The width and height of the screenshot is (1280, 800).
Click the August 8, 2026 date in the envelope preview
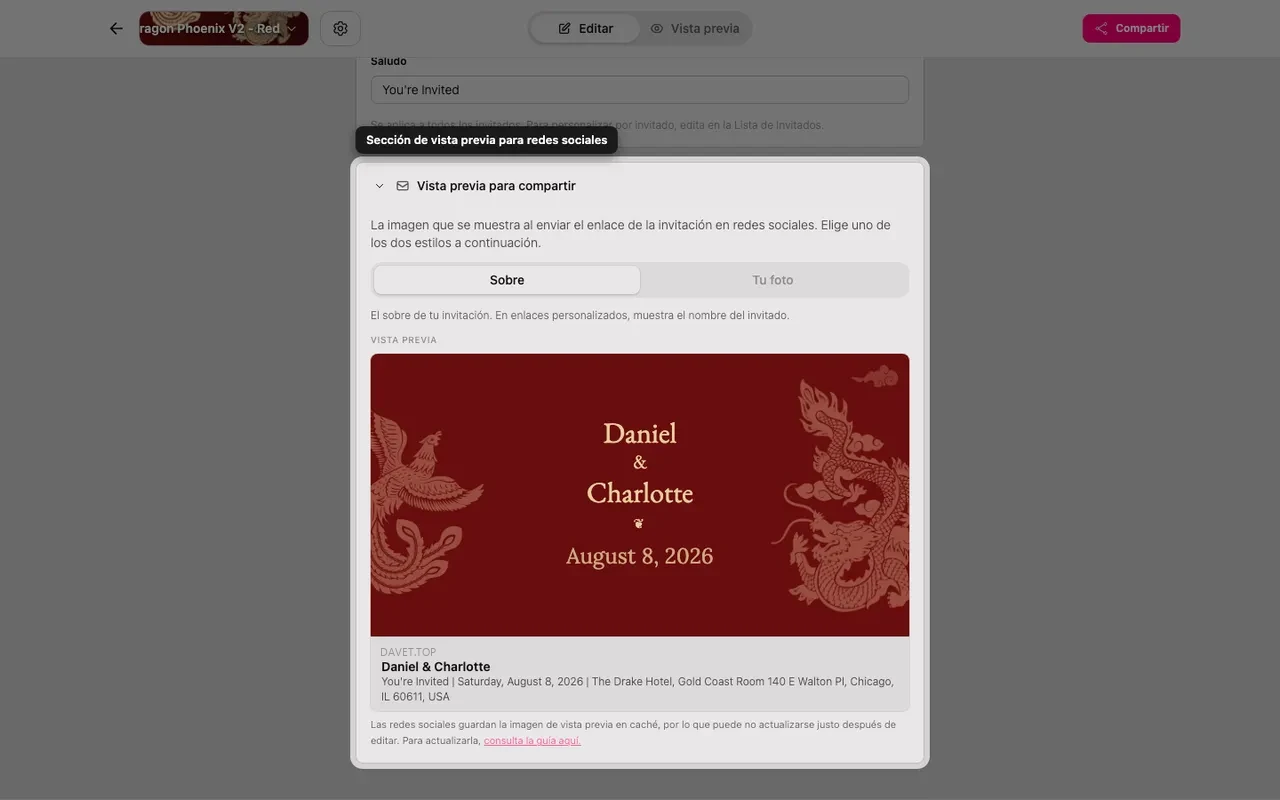(x=640, y=556)
